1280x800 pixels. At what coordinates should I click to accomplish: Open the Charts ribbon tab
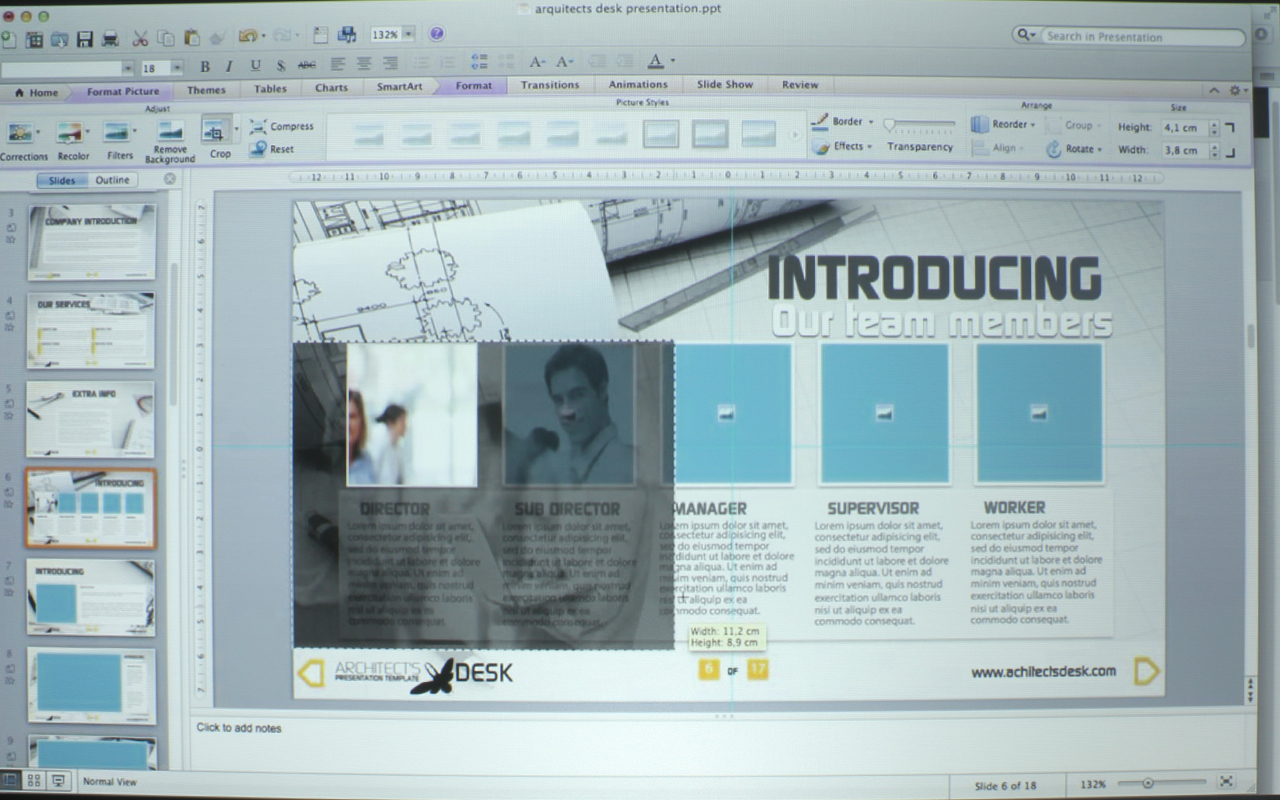pyautogui.click(x=331, y=87)
